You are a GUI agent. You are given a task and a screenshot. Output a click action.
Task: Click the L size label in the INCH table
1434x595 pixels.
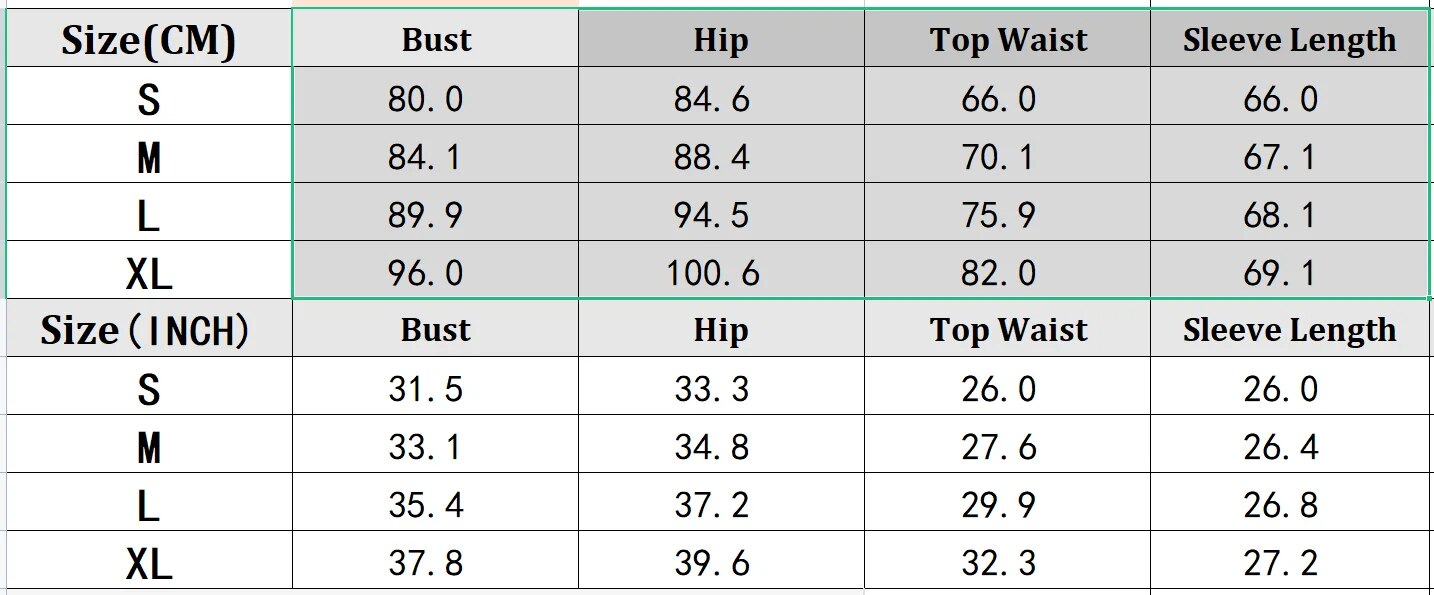point(148,506)
